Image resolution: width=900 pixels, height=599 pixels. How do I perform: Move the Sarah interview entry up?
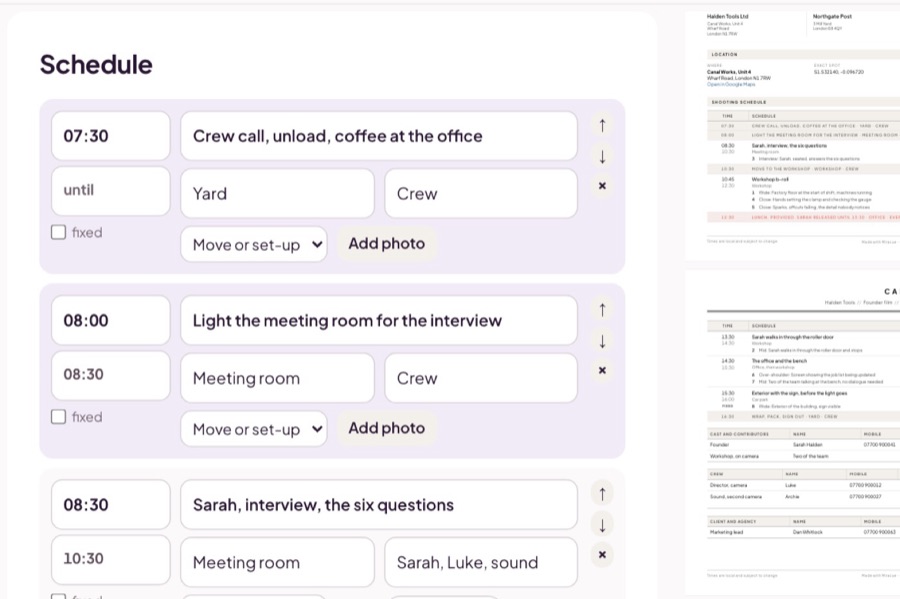coord(602,494)
